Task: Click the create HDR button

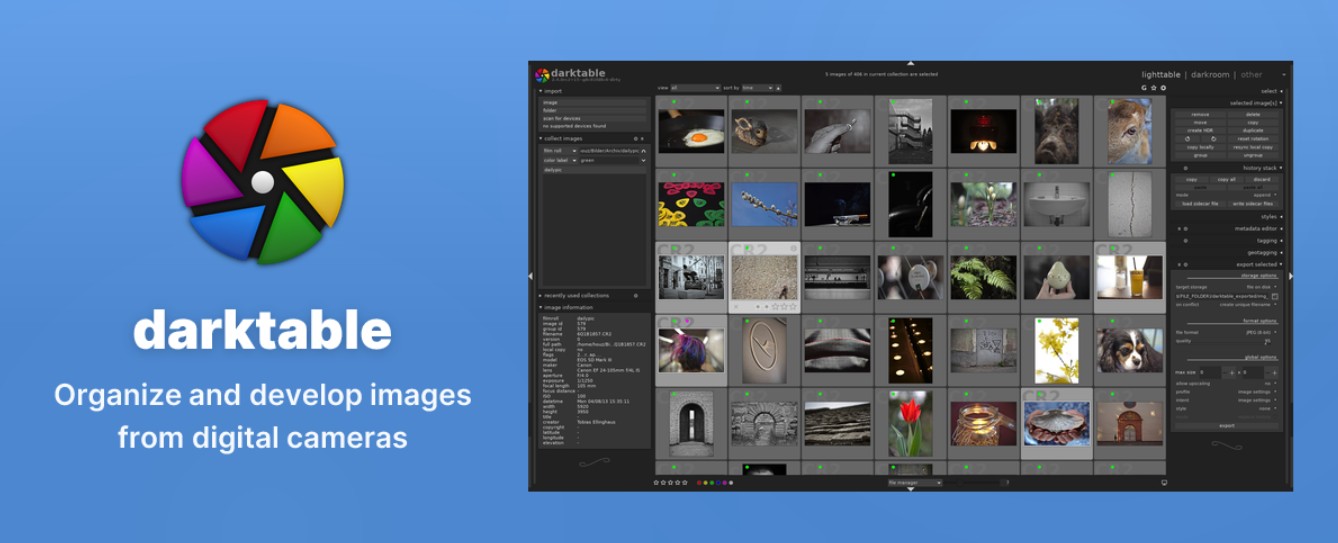Action: 1200,130
